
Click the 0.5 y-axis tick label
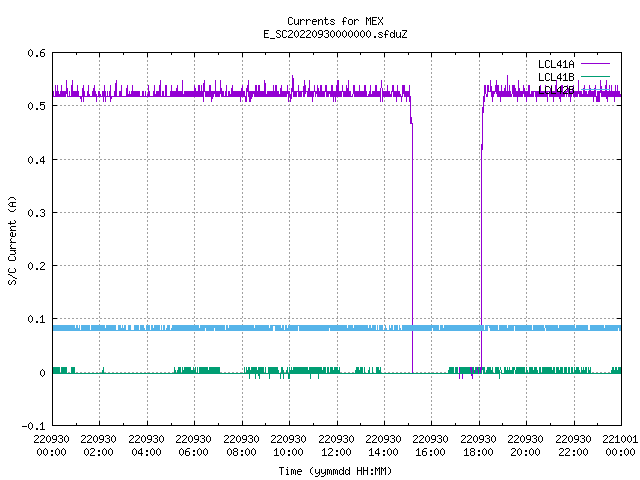point(36,106)
